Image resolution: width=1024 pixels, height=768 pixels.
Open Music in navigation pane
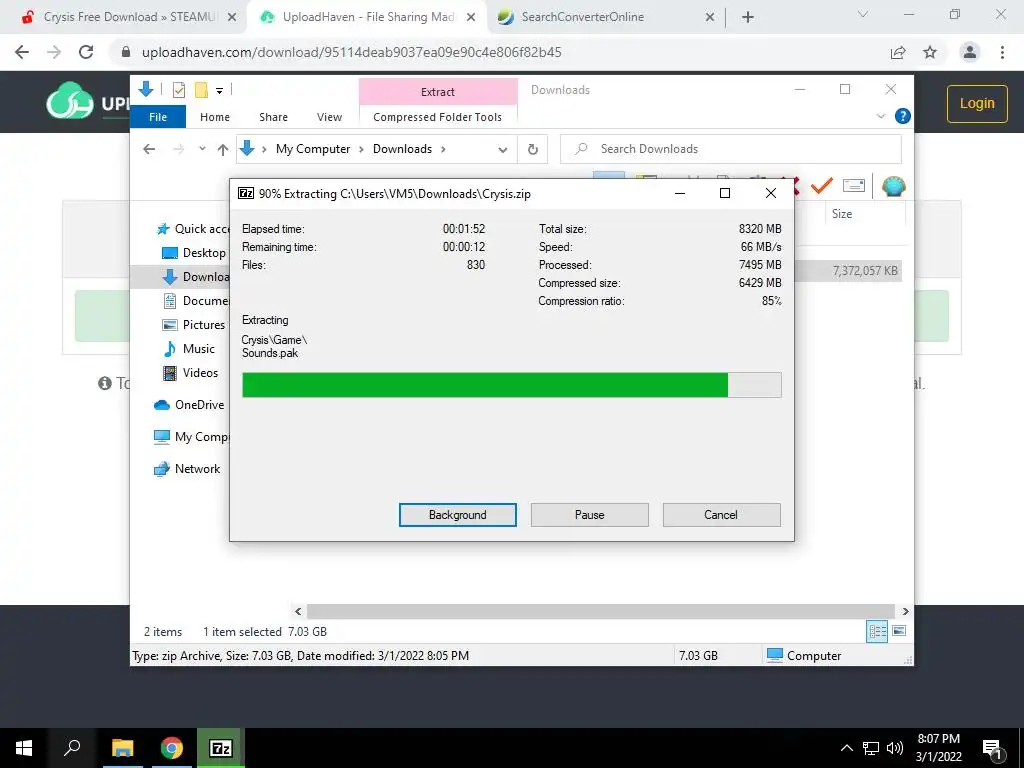point(189,349)
